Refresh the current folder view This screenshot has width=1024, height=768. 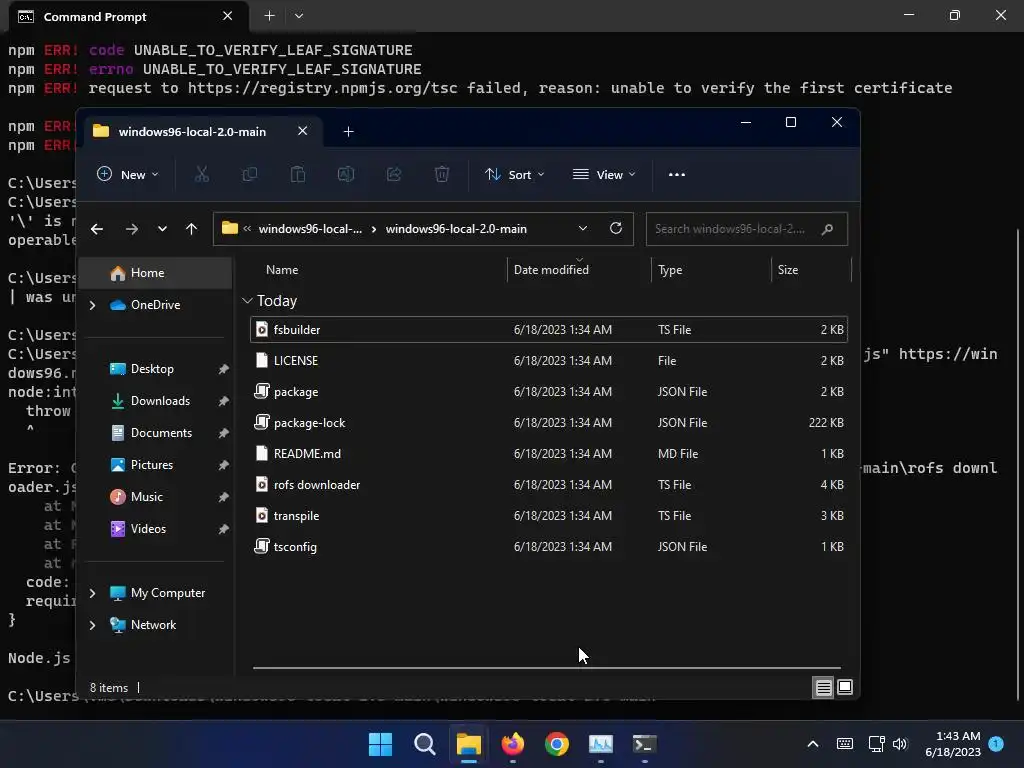(615, 229)
